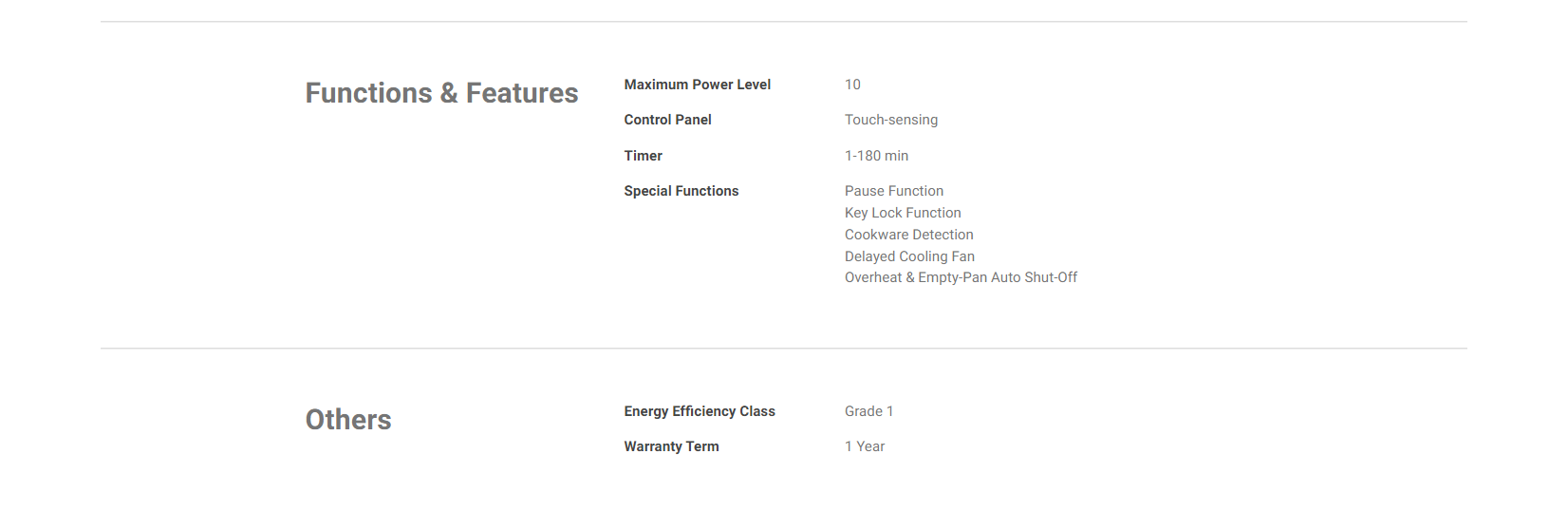This screenshot has width=1568, height=511.
Task: Select the Touch-sensing value text
Action: (x=890, y=120)
